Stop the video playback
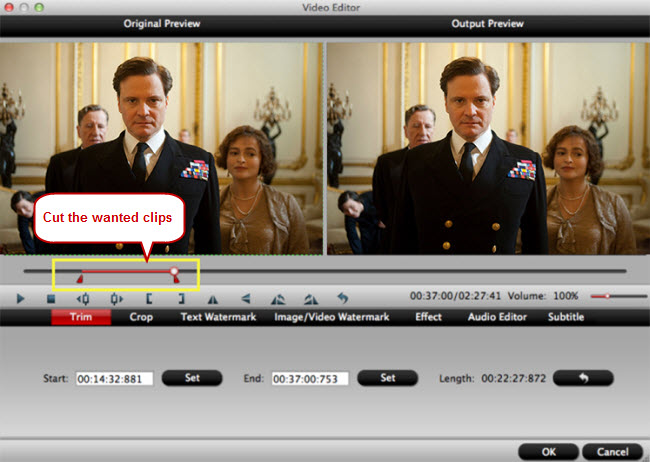Viewport: 650px width, 462px height. click(x=51, y=299)
